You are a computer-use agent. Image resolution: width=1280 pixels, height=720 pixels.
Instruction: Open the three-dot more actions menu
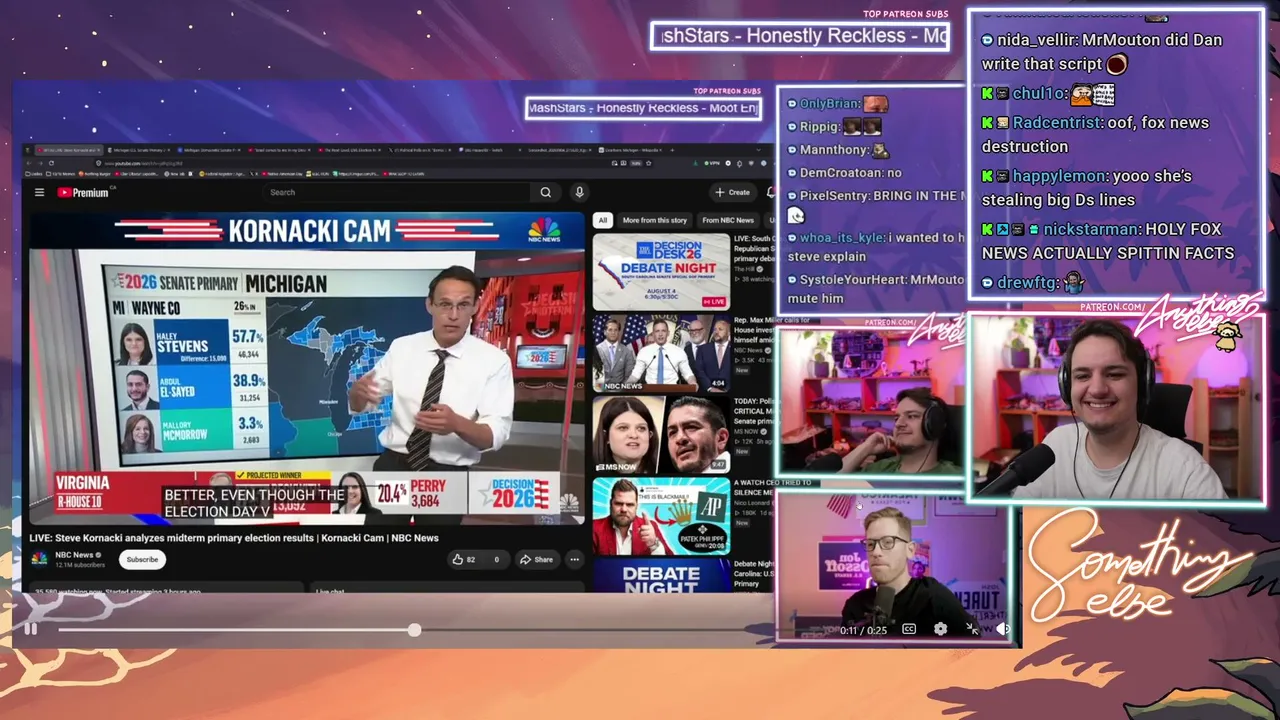pos(575,559)
